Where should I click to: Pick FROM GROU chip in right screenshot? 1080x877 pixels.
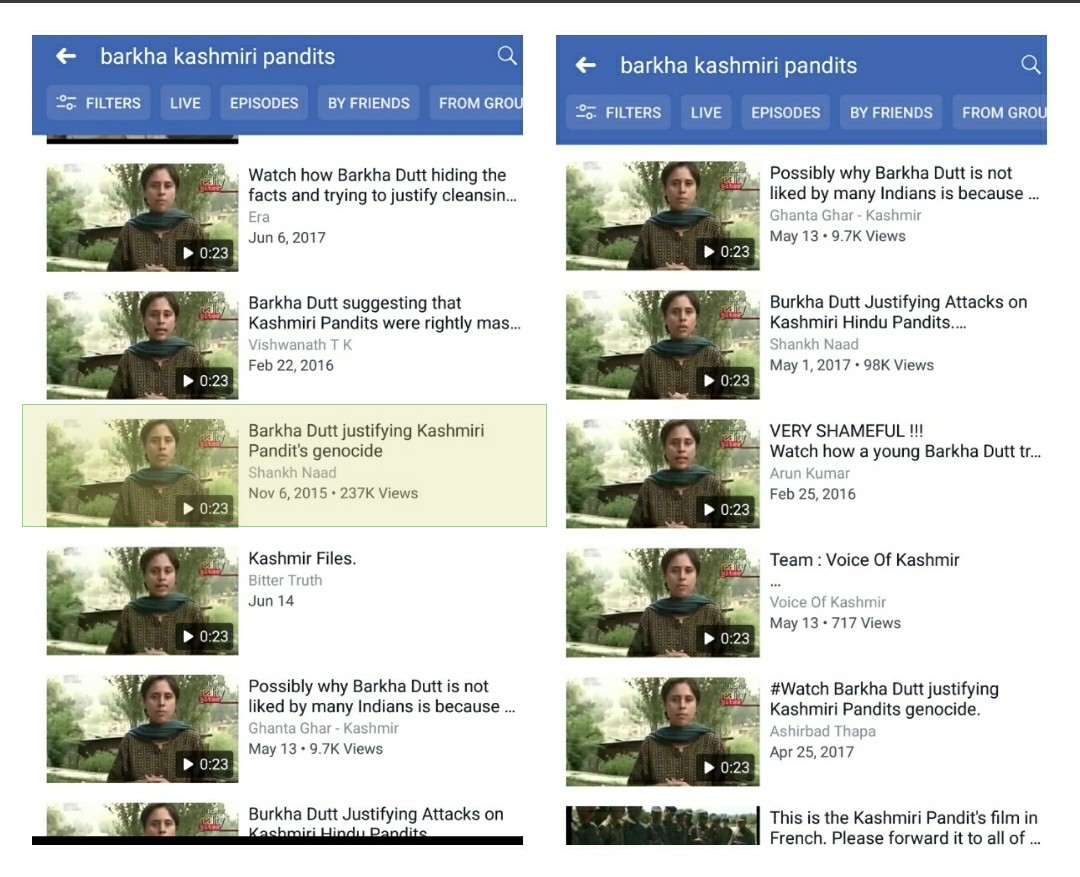(999, 112)
